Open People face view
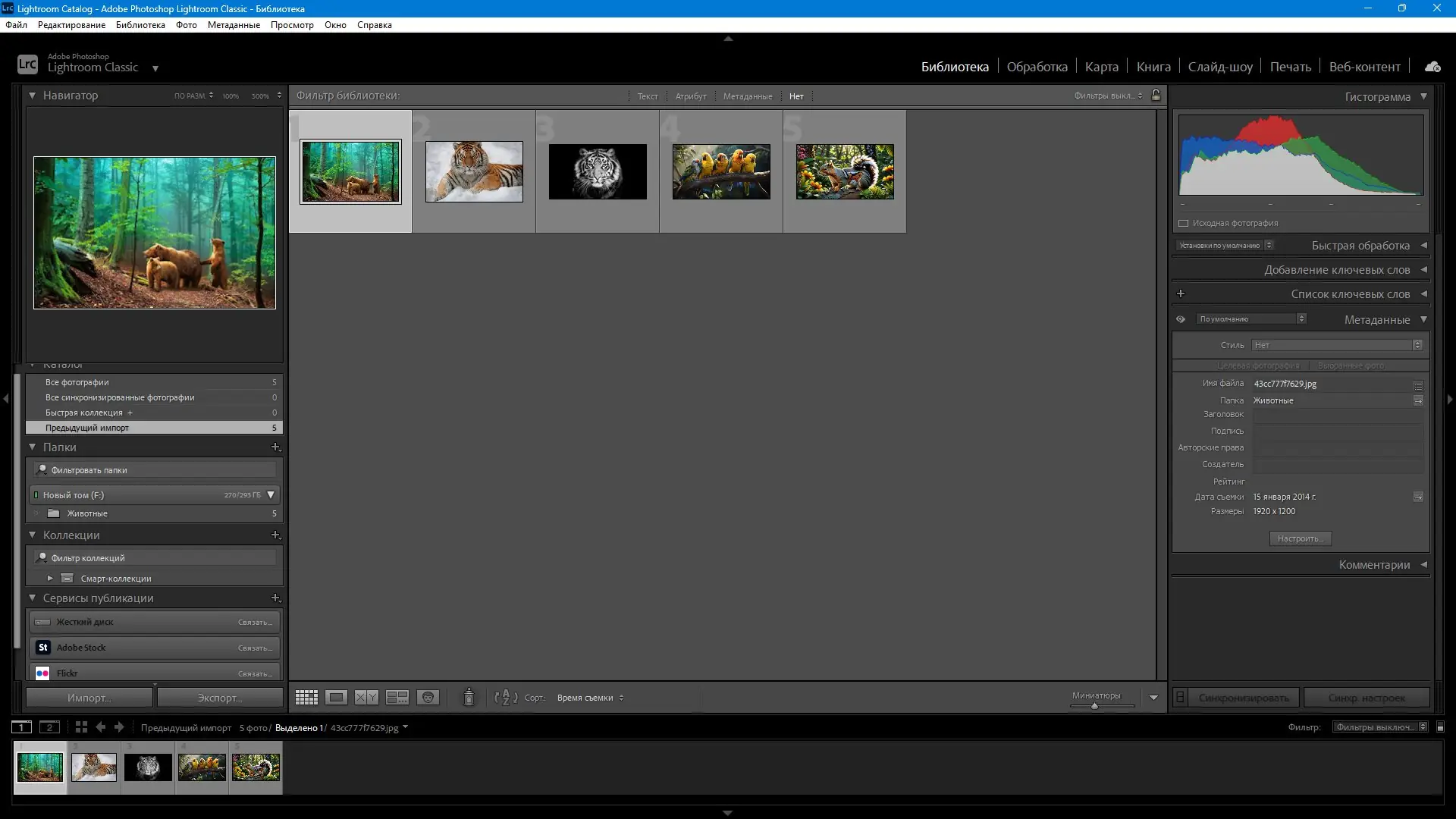 (x=428, y=698)
